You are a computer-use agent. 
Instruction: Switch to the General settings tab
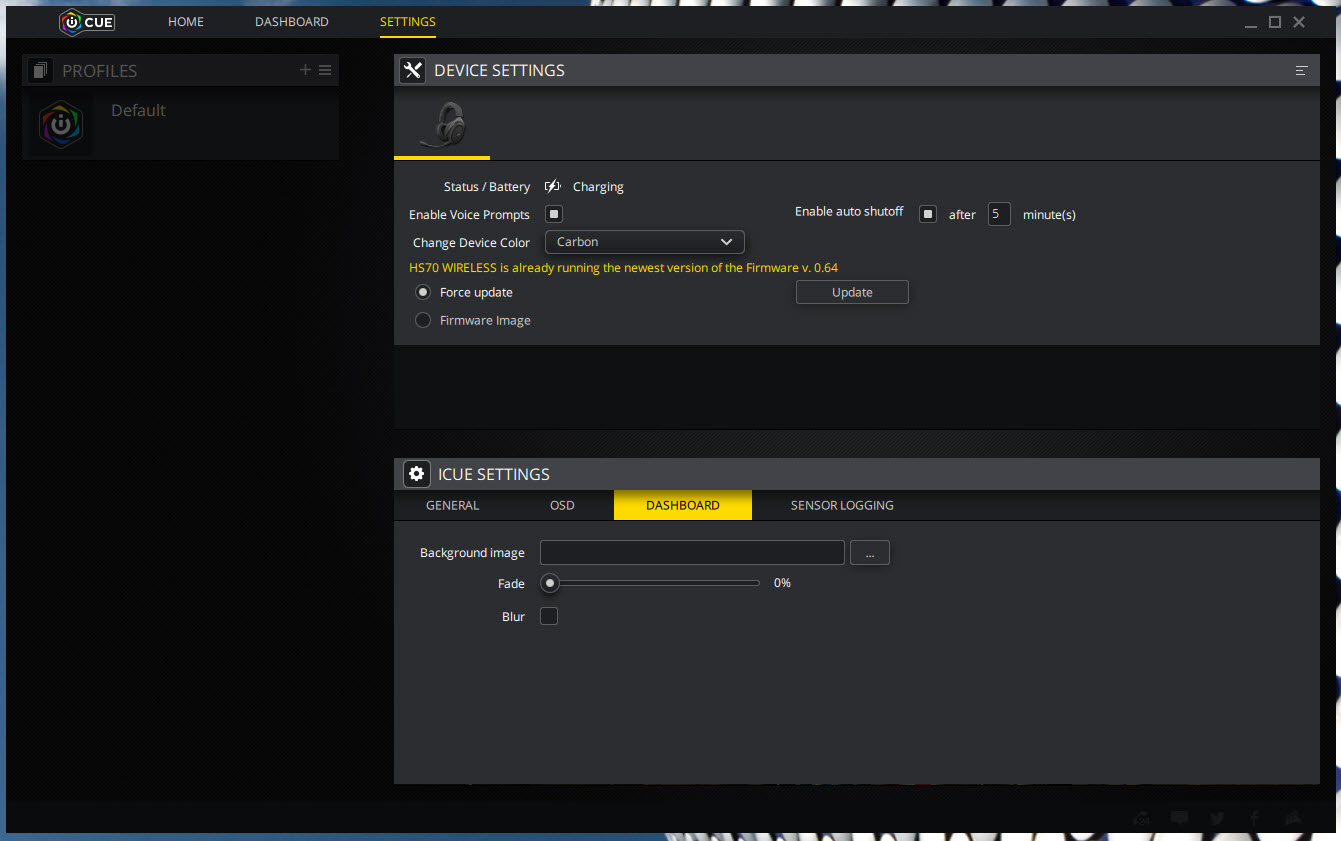(x=453, y=505)
